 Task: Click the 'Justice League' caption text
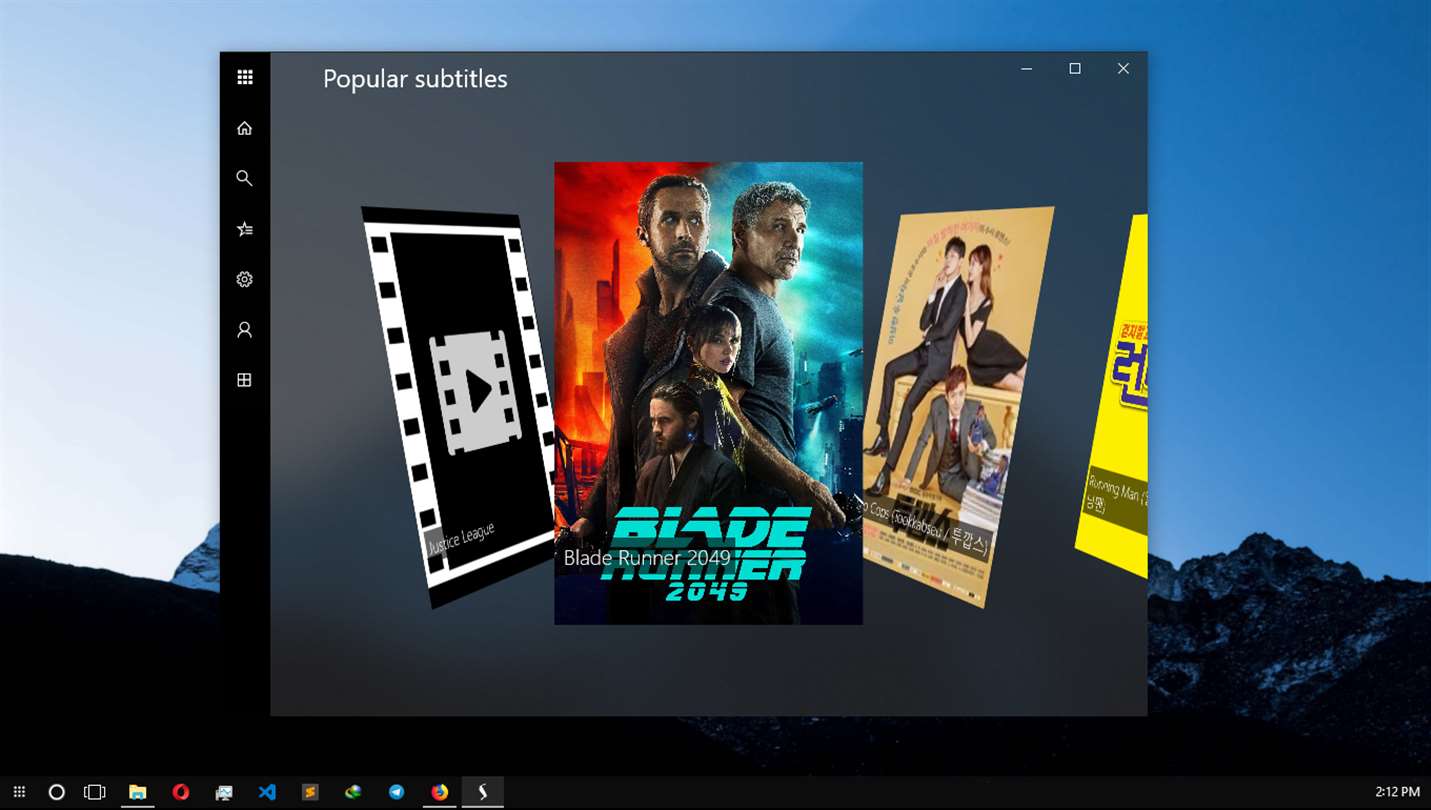461,538
